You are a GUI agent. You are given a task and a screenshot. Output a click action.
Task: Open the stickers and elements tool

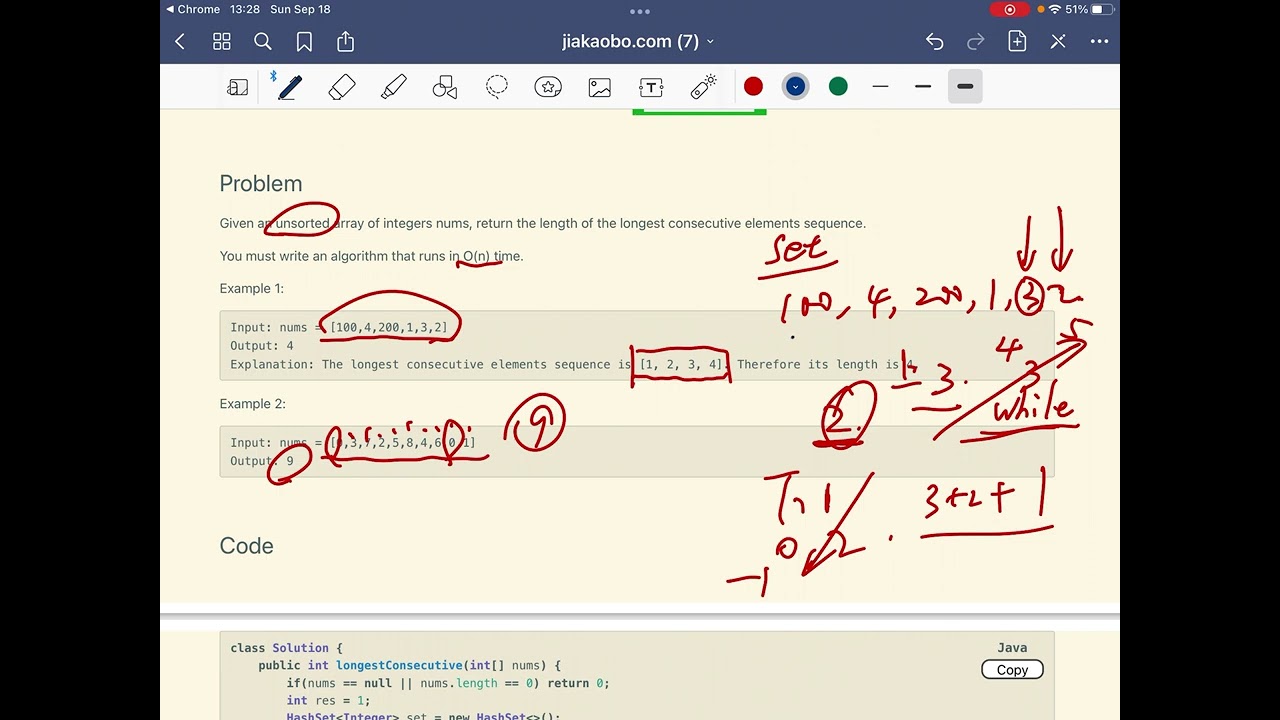[548, 88]
